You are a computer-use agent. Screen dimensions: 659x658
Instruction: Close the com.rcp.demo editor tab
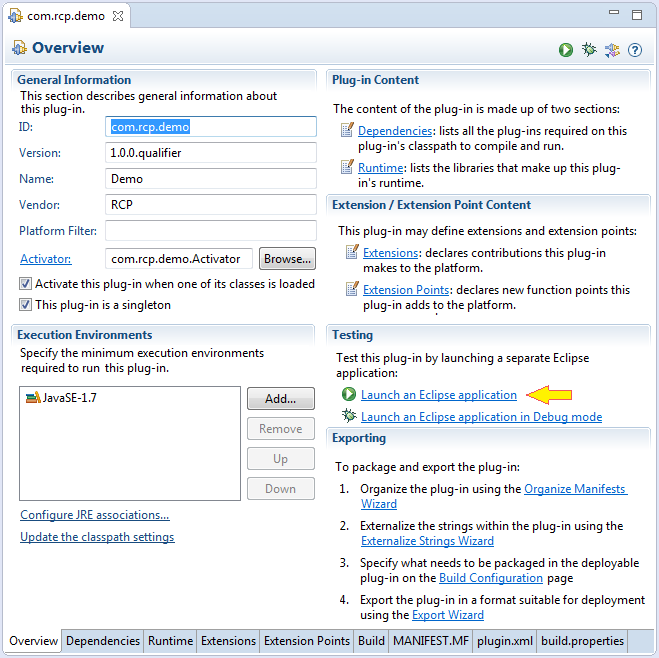point(118,16)
